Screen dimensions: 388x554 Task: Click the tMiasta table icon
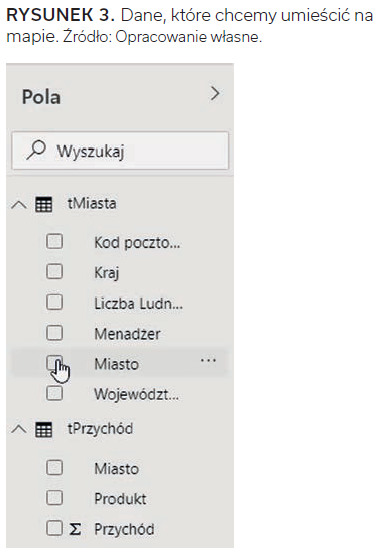pyautogui.click(x=43, y=204)
